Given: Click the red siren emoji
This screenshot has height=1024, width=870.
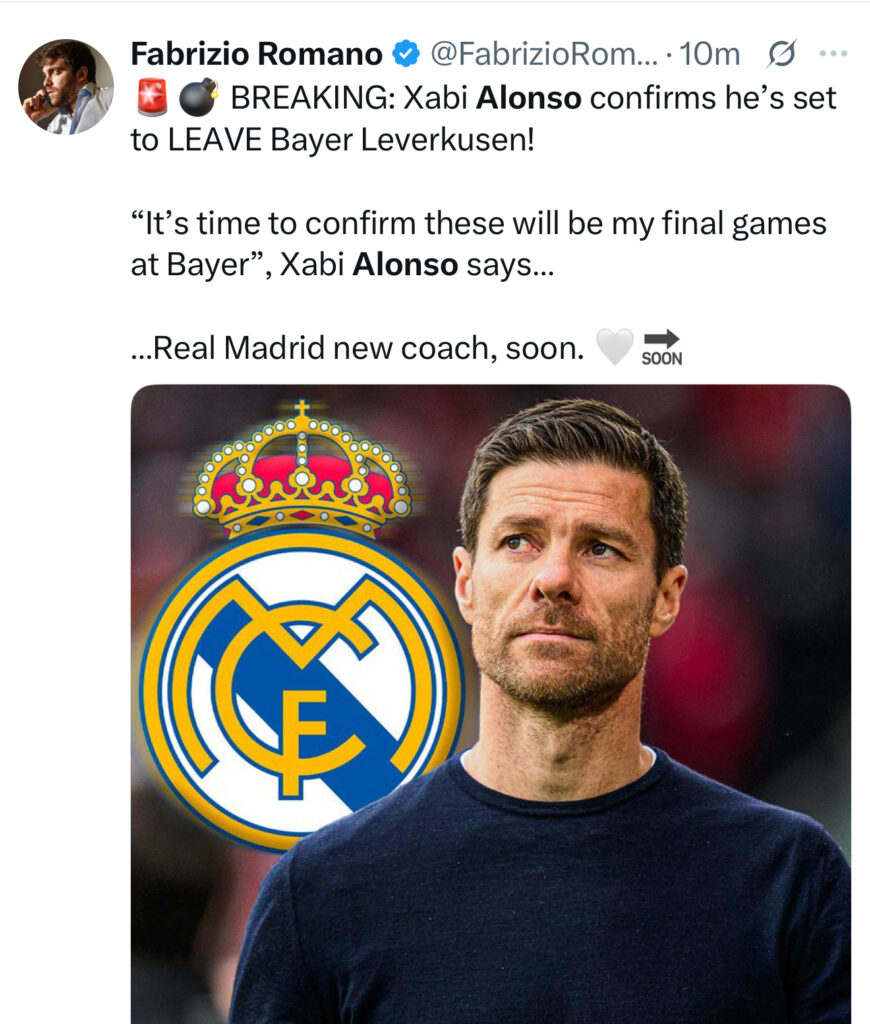Looking at the screenshot, I should 153,97.
